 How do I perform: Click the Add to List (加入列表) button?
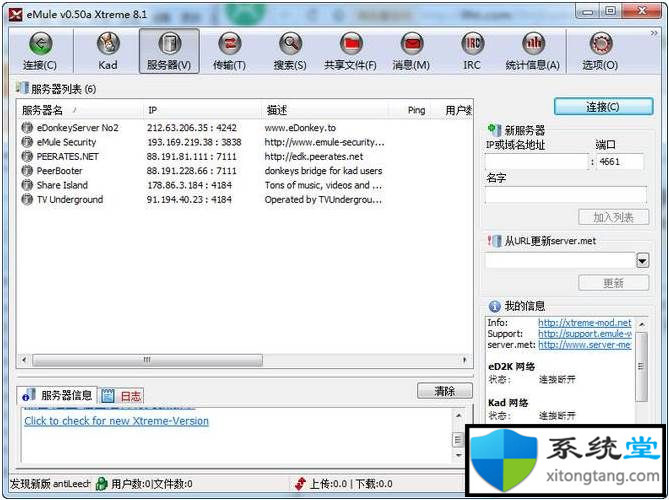tap(614, 218)
